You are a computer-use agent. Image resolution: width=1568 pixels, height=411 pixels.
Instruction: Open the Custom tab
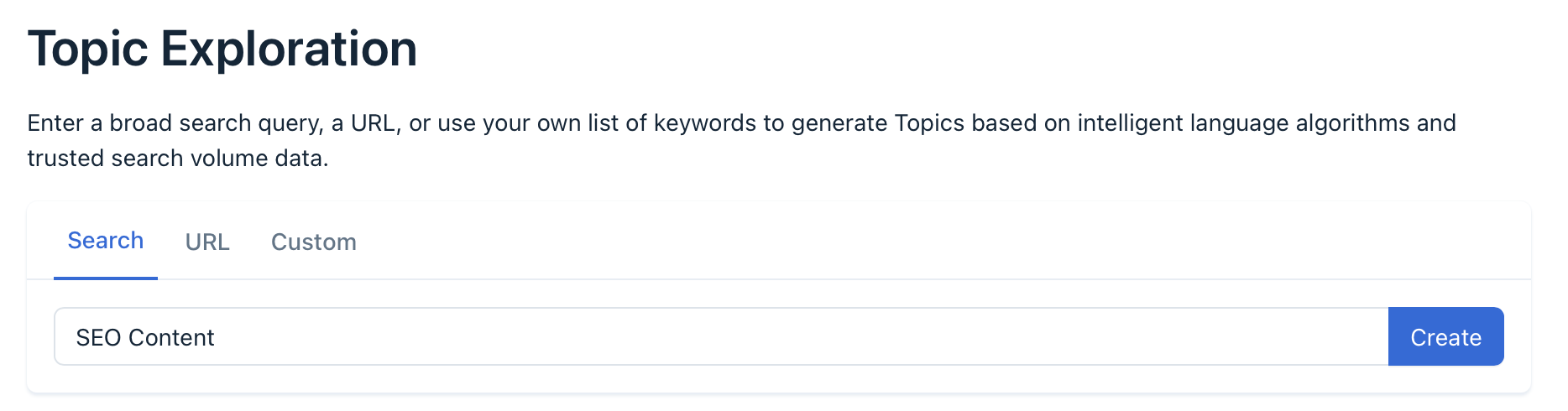[313, 242]
